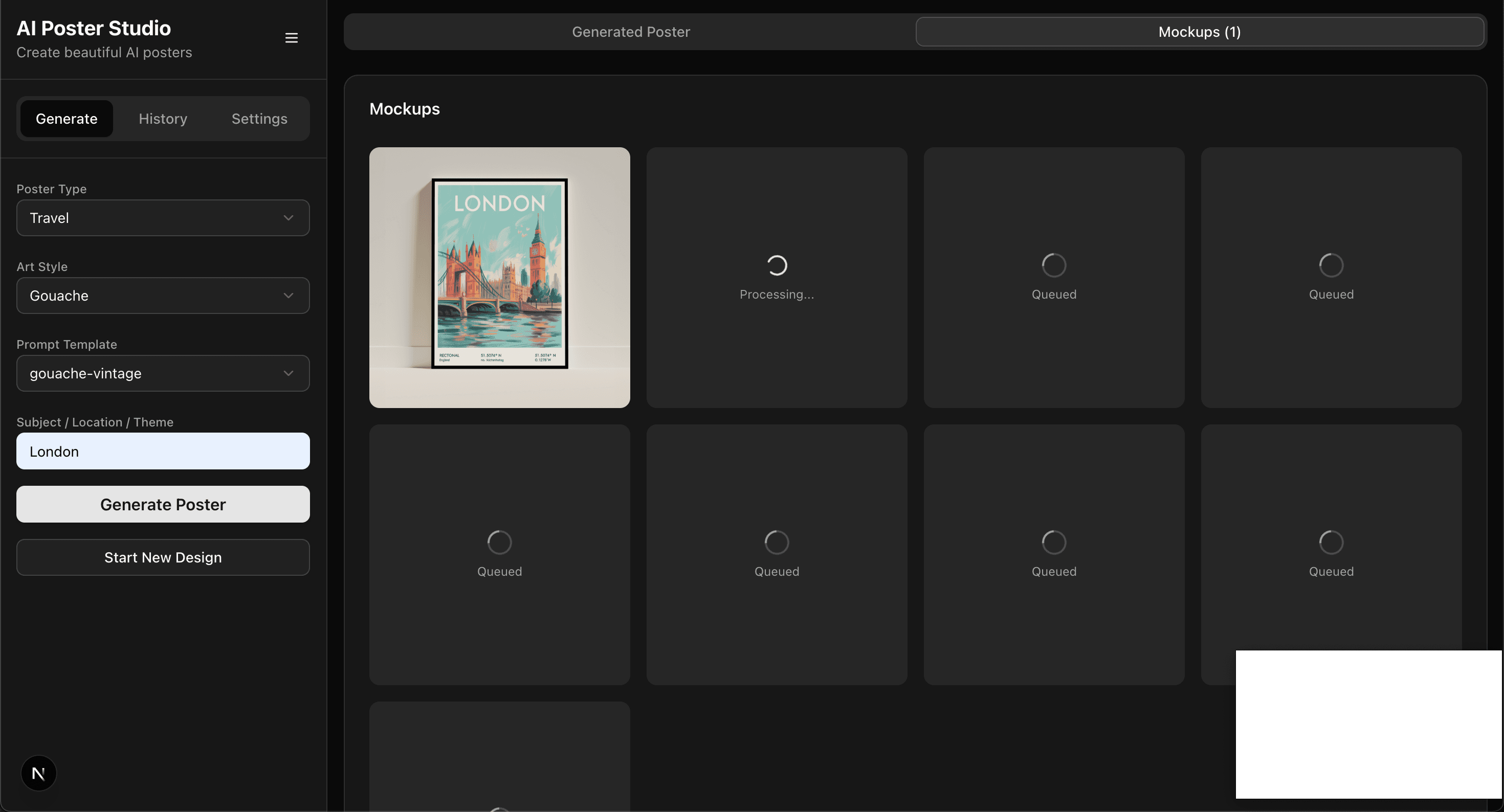Click the Processing spinner icon

coord(777,265)
